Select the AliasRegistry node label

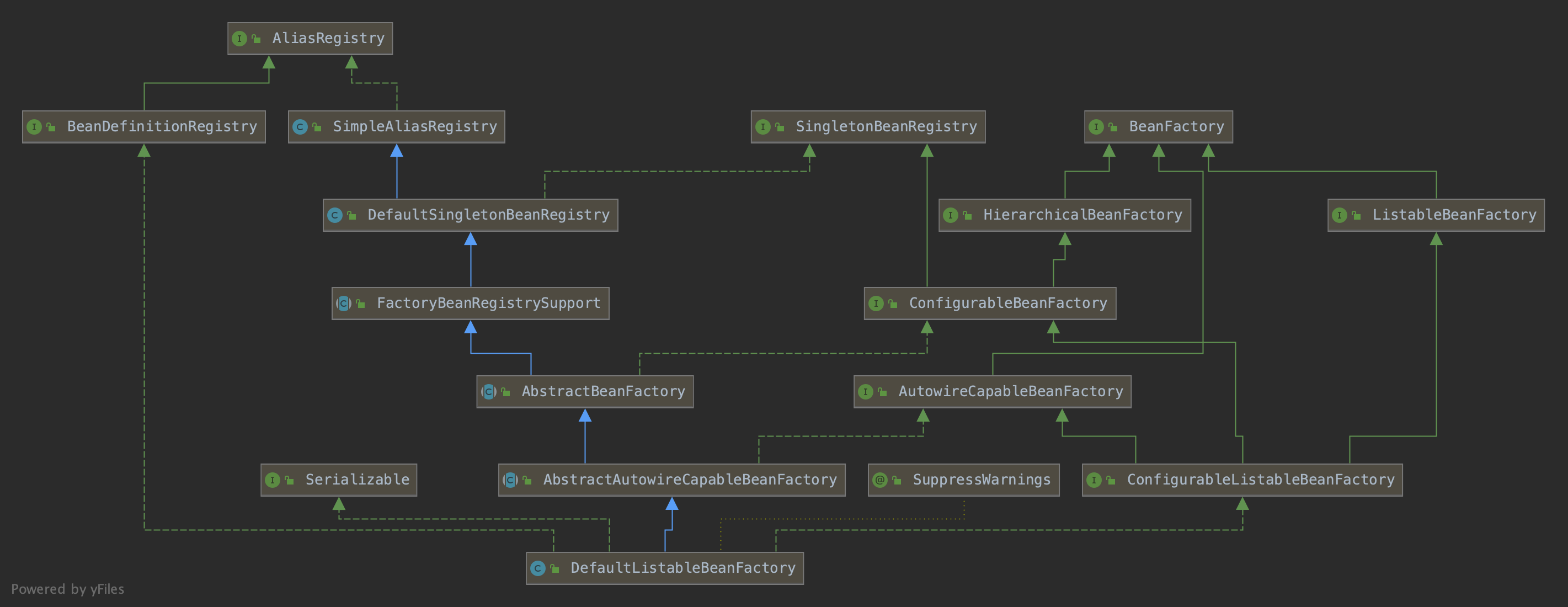click(328, 39)
